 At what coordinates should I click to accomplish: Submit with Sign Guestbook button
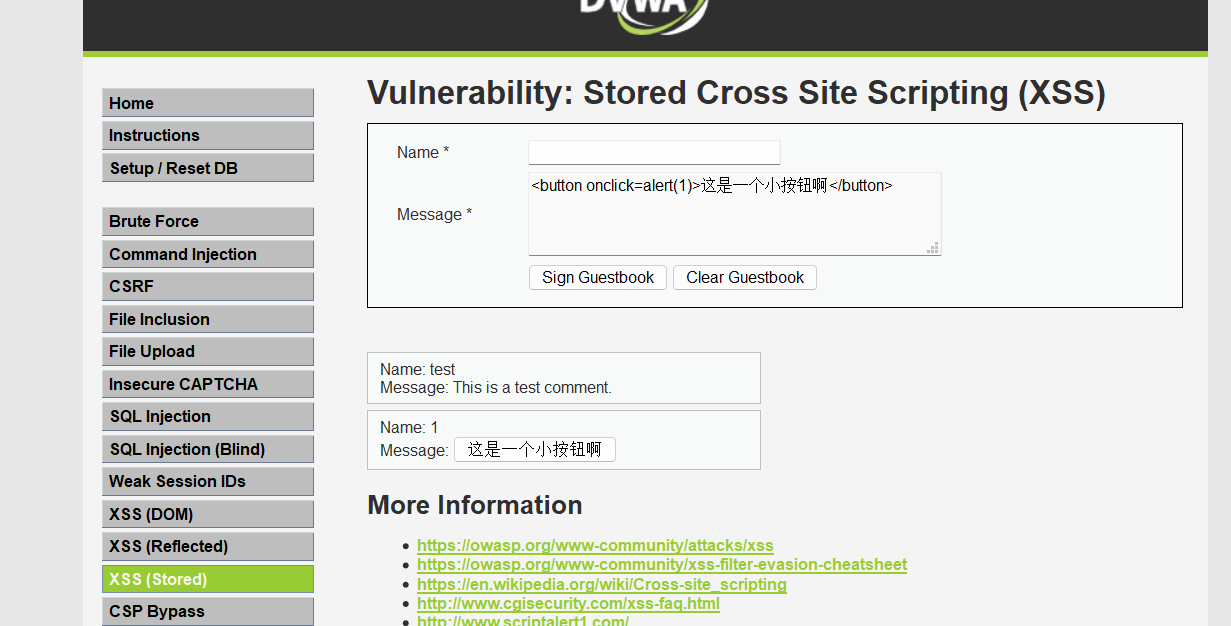coord(598,277)
